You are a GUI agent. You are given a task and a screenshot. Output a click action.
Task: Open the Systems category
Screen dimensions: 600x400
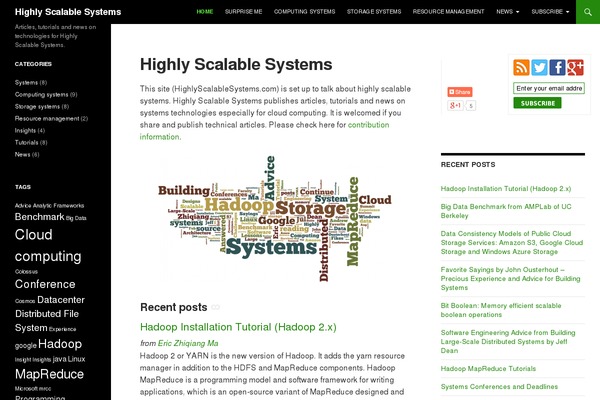[26, 82]
